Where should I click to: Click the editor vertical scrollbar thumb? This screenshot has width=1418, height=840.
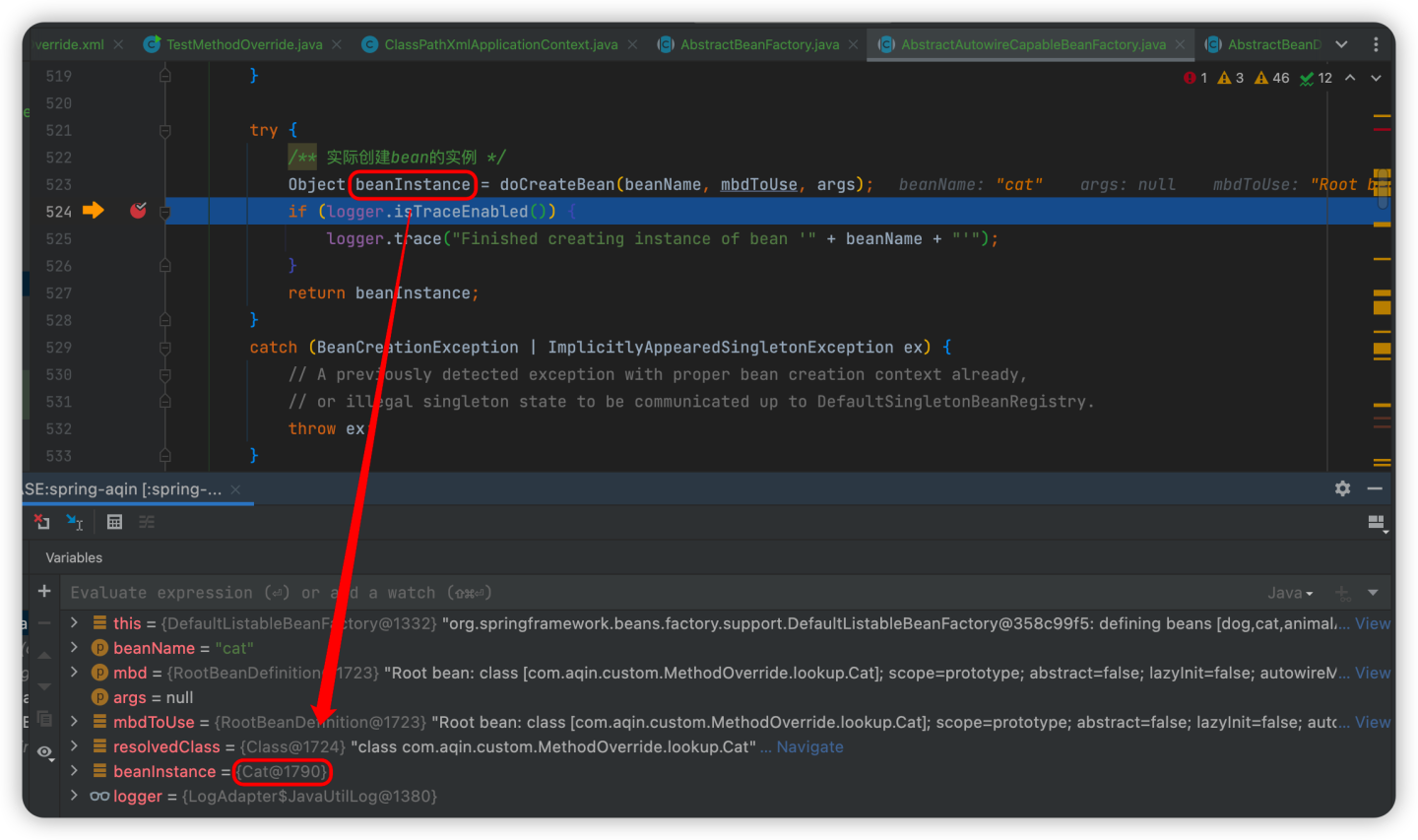pos(1384,187)
